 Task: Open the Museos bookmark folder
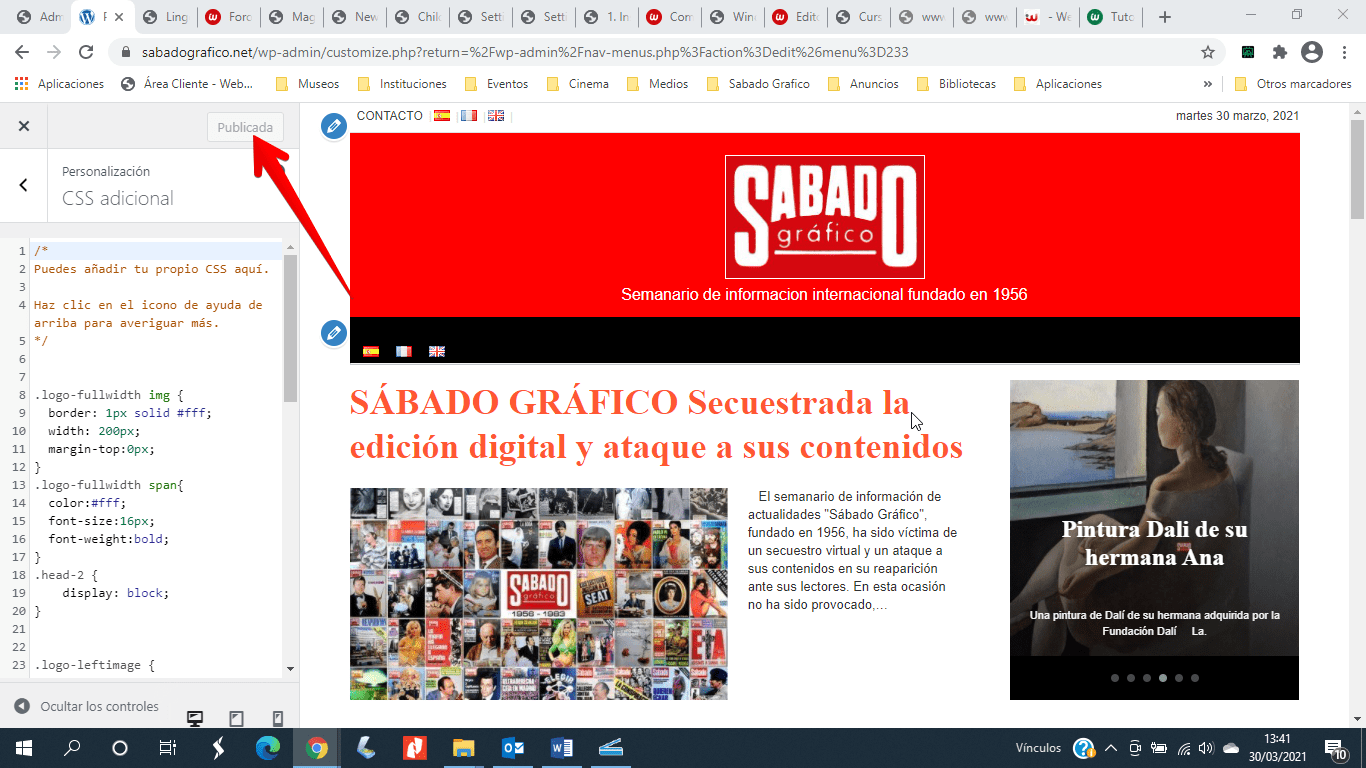[x=308, y=84]
